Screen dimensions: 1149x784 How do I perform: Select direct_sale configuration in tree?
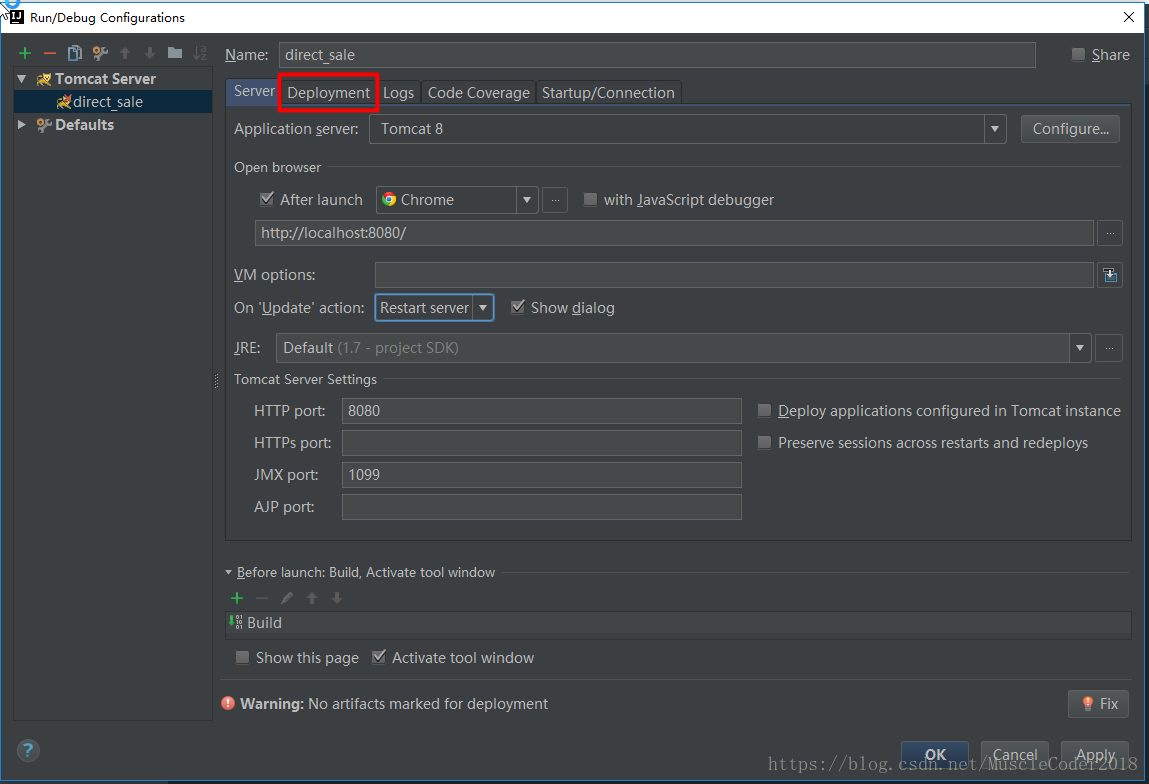coord(113,102)
